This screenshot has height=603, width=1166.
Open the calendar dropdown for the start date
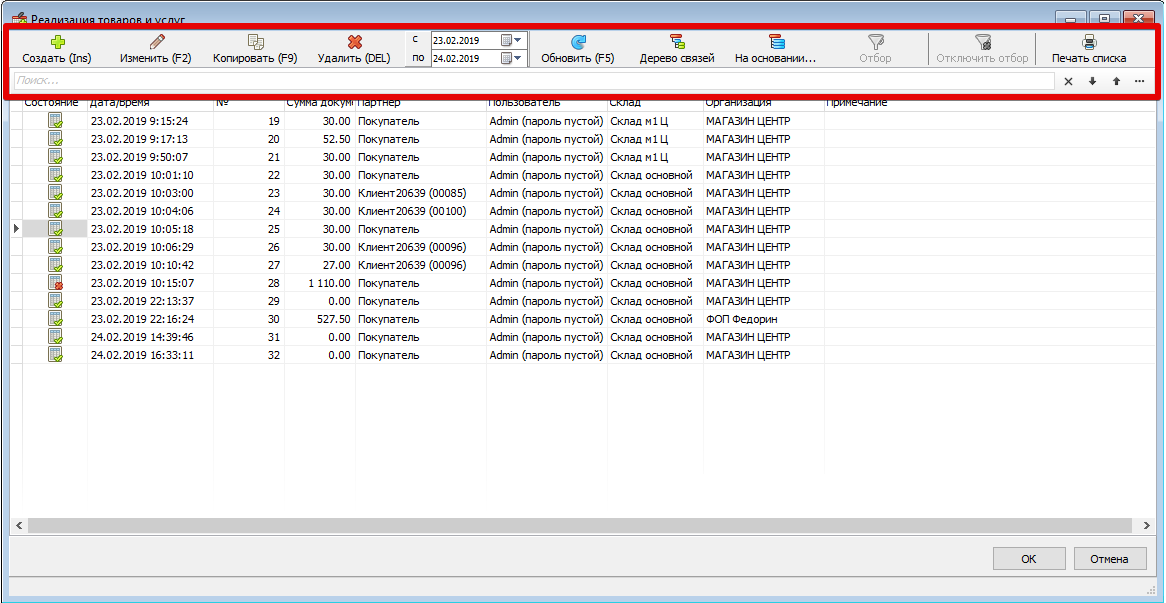(511, 40)
